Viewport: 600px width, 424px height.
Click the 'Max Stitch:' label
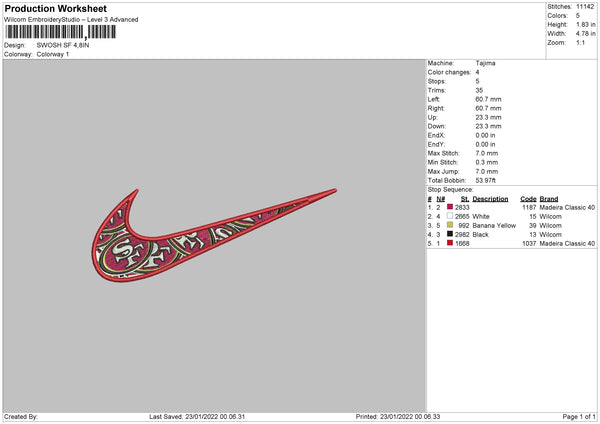pos(443,153)
